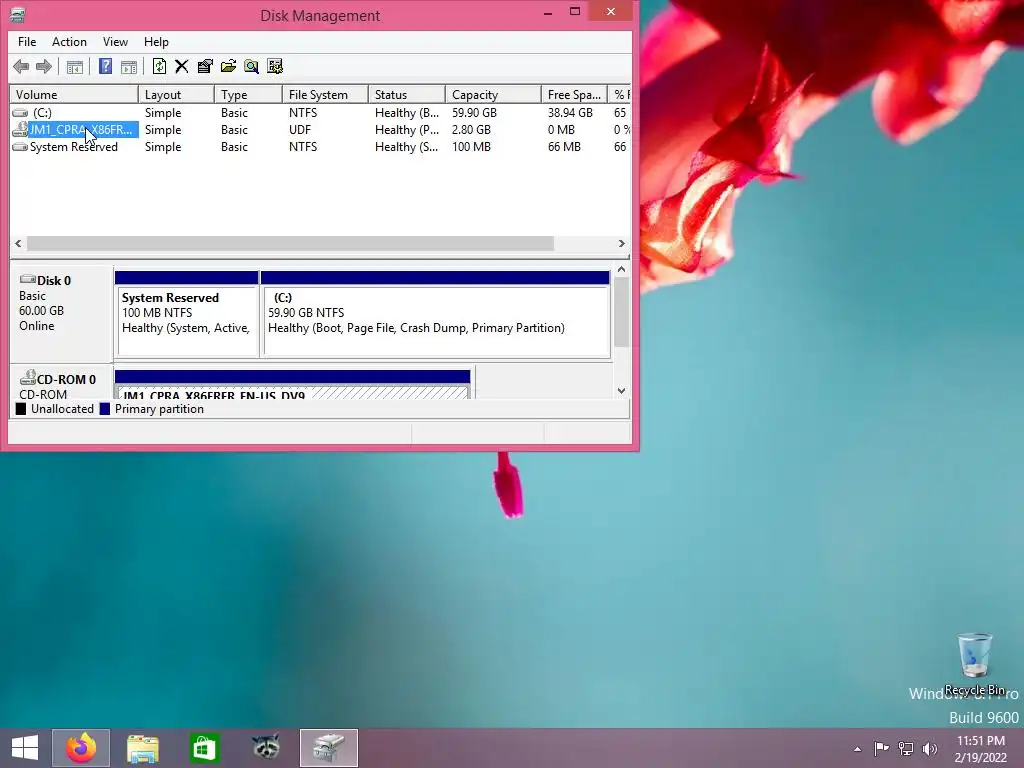Open Firefox from the taskbar
The image size is (1024, 768).
(x=81, y=748)
